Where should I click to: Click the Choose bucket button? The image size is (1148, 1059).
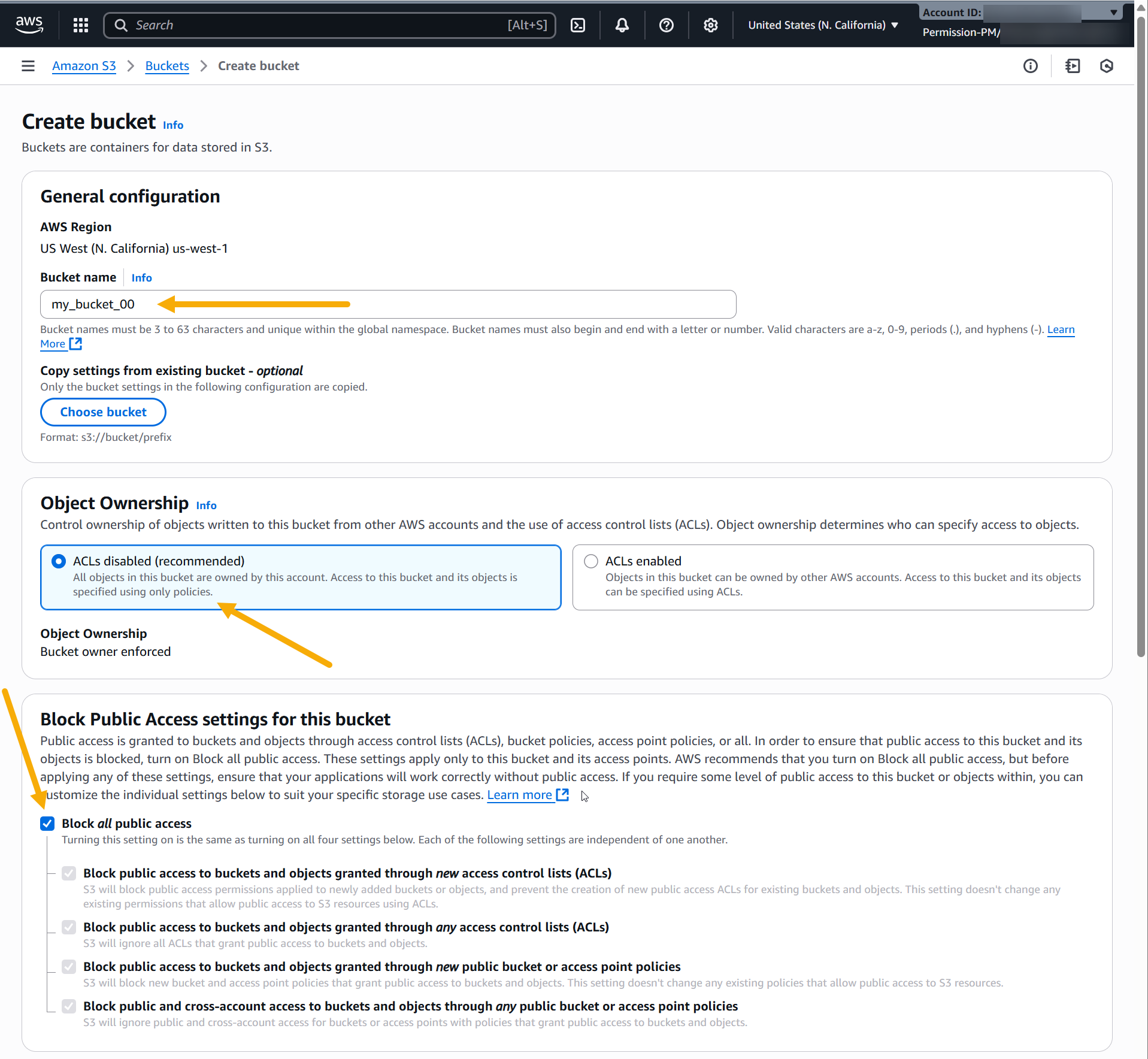click(103, 412)
